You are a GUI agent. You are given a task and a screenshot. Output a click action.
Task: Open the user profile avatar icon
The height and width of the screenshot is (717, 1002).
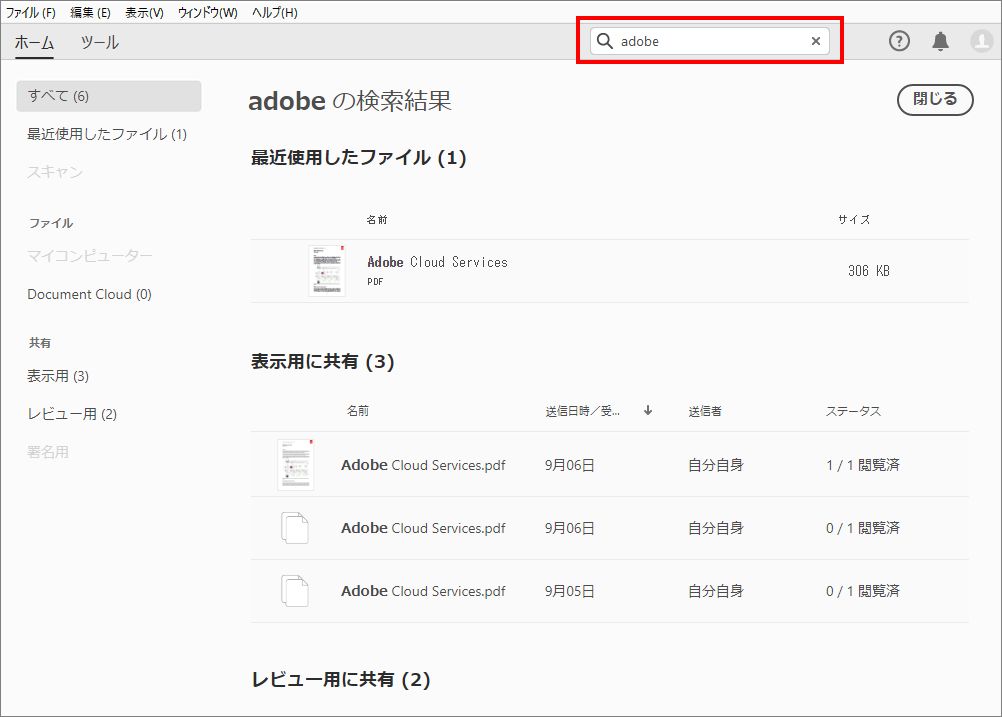click(979, 41)
